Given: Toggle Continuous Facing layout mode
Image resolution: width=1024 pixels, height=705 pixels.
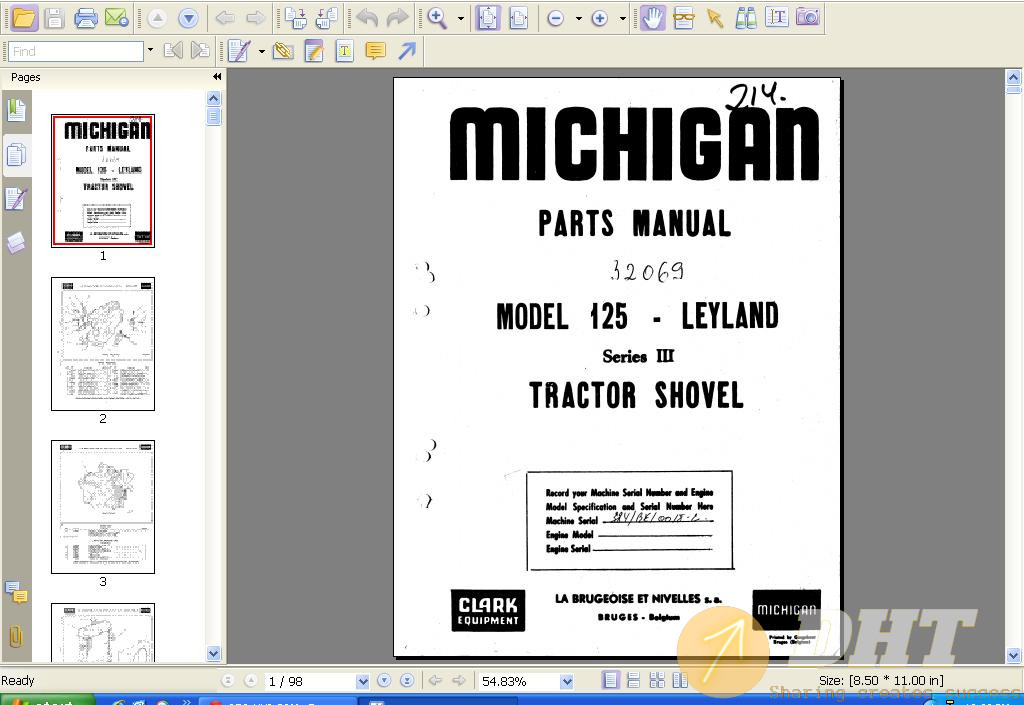Looking at the screenshot, I should pyautogui.click(x=680, y=681).
